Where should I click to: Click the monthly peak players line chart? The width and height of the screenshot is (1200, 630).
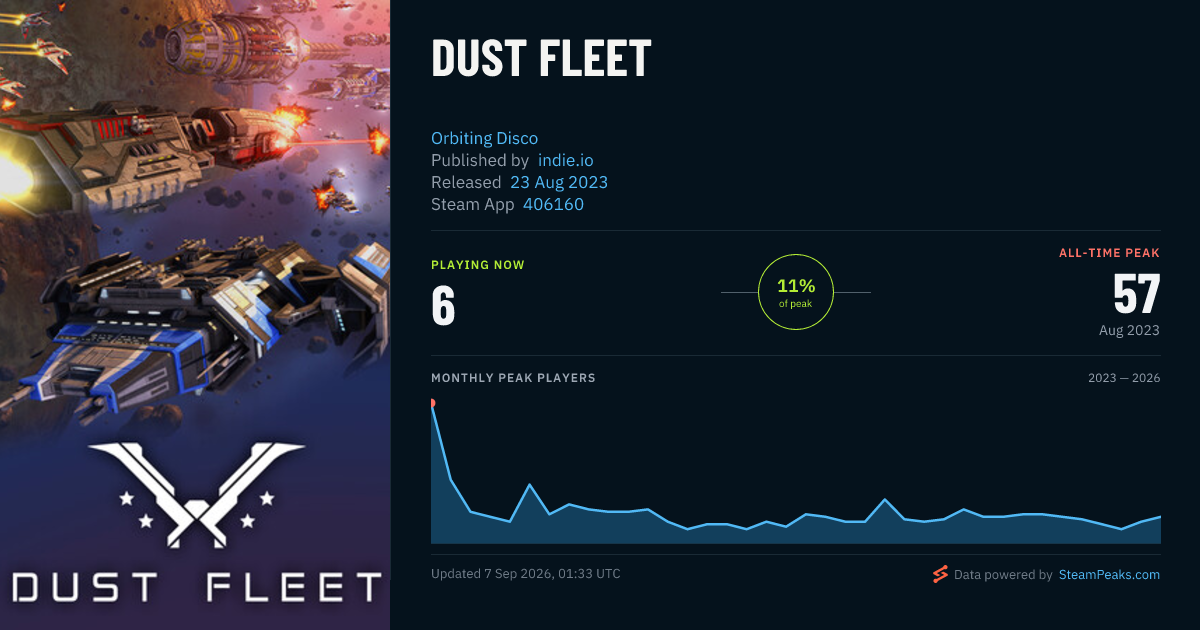(x=796, y=472)
